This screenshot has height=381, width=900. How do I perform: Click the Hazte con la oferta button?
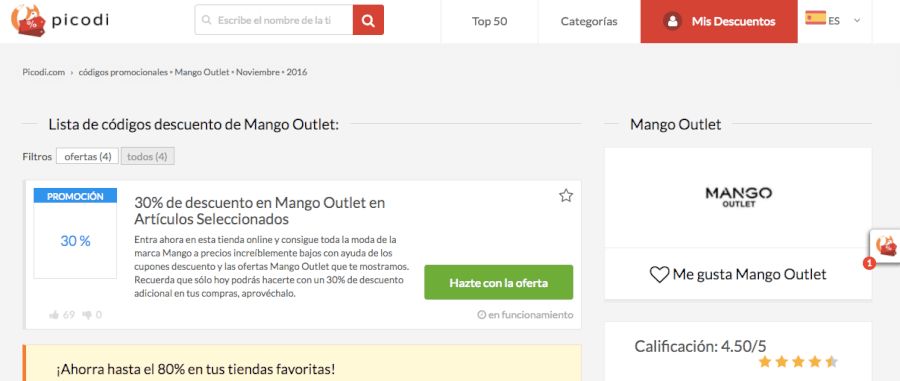click(x=499, y=282)
